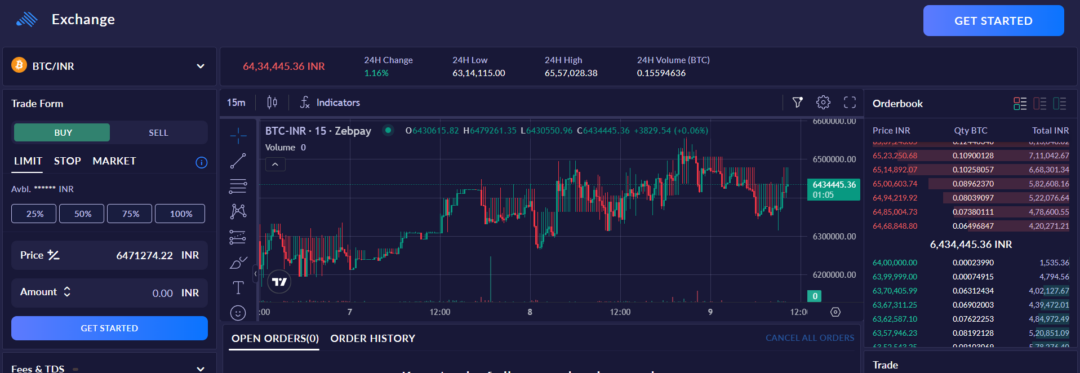Open candlestick chart style selector
This screenshot has height=373, width=1080.
coord(272,103)
